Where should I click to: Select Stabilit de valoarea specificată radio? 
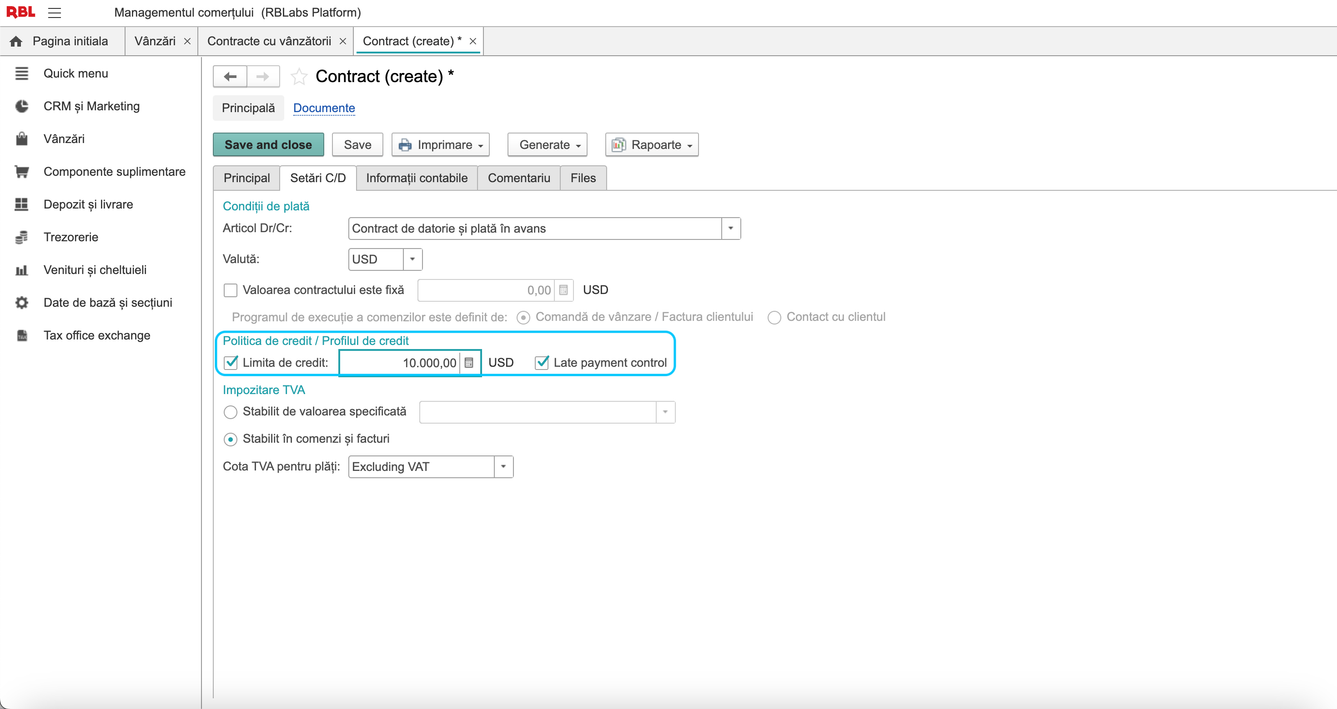pos(230,412)
